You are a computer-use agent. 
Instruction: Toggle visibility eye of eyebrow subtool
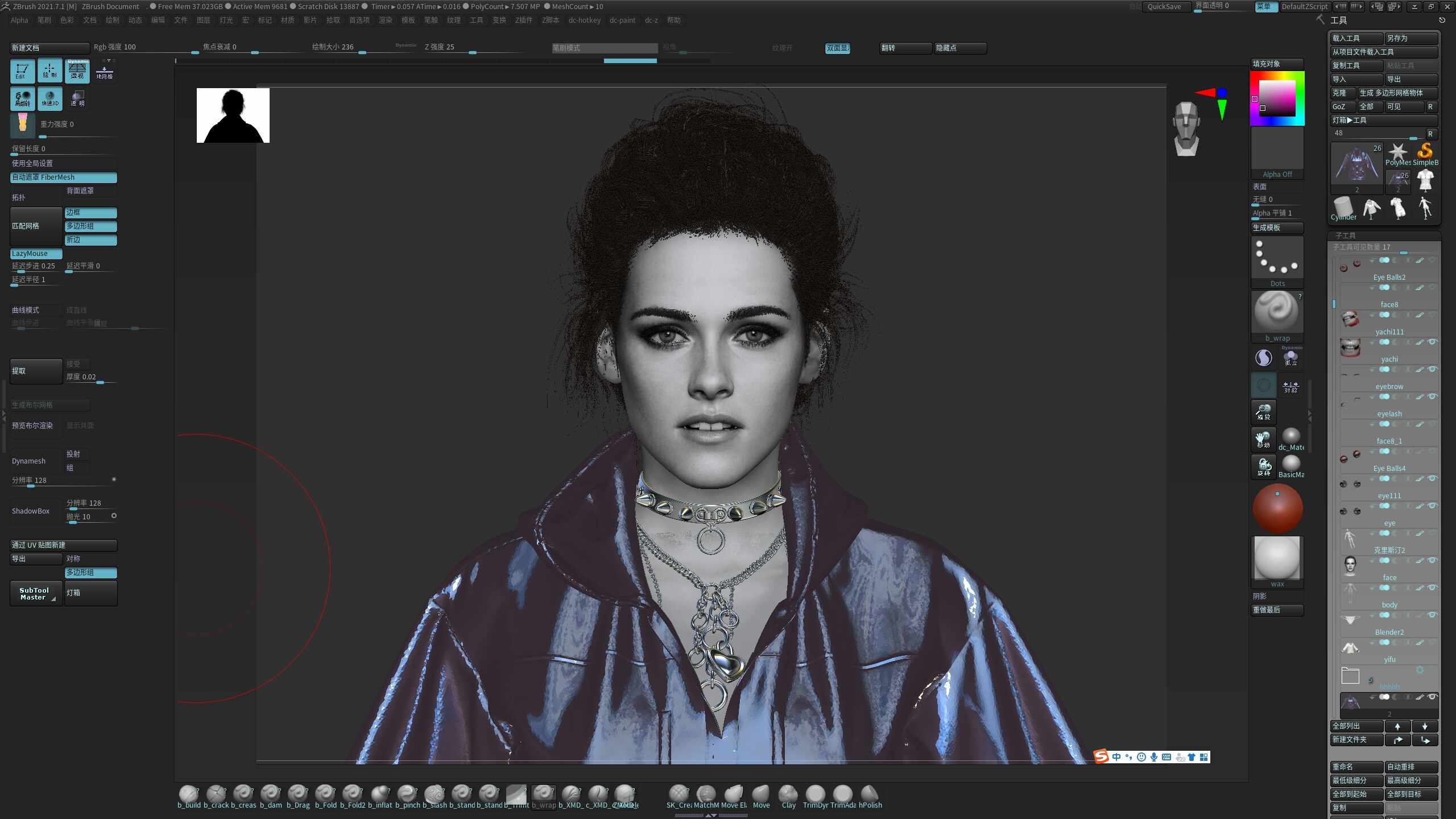pyautogui.click(x=1432, y=369)
